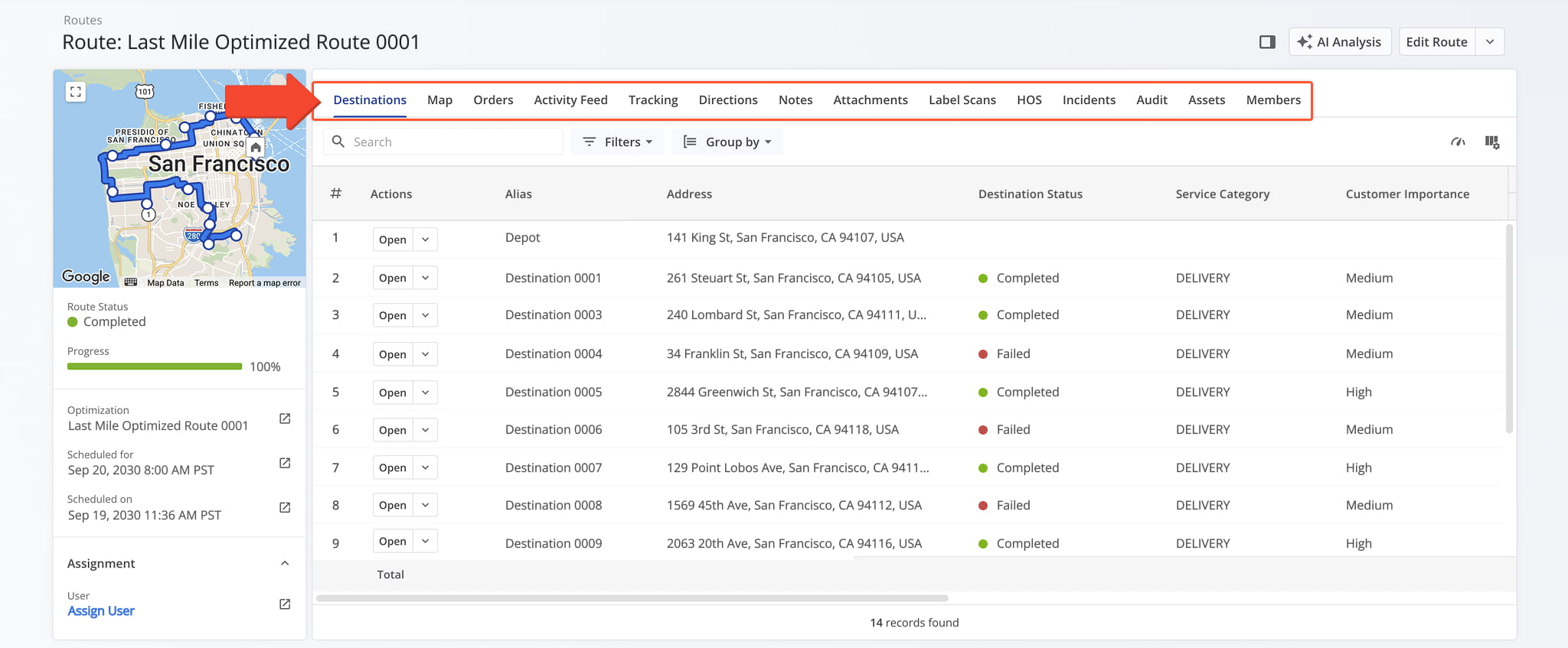Viewport: 1568px width, 648px height.
Task: Click the home depot marker on map
Action: (x=256, y=147)
